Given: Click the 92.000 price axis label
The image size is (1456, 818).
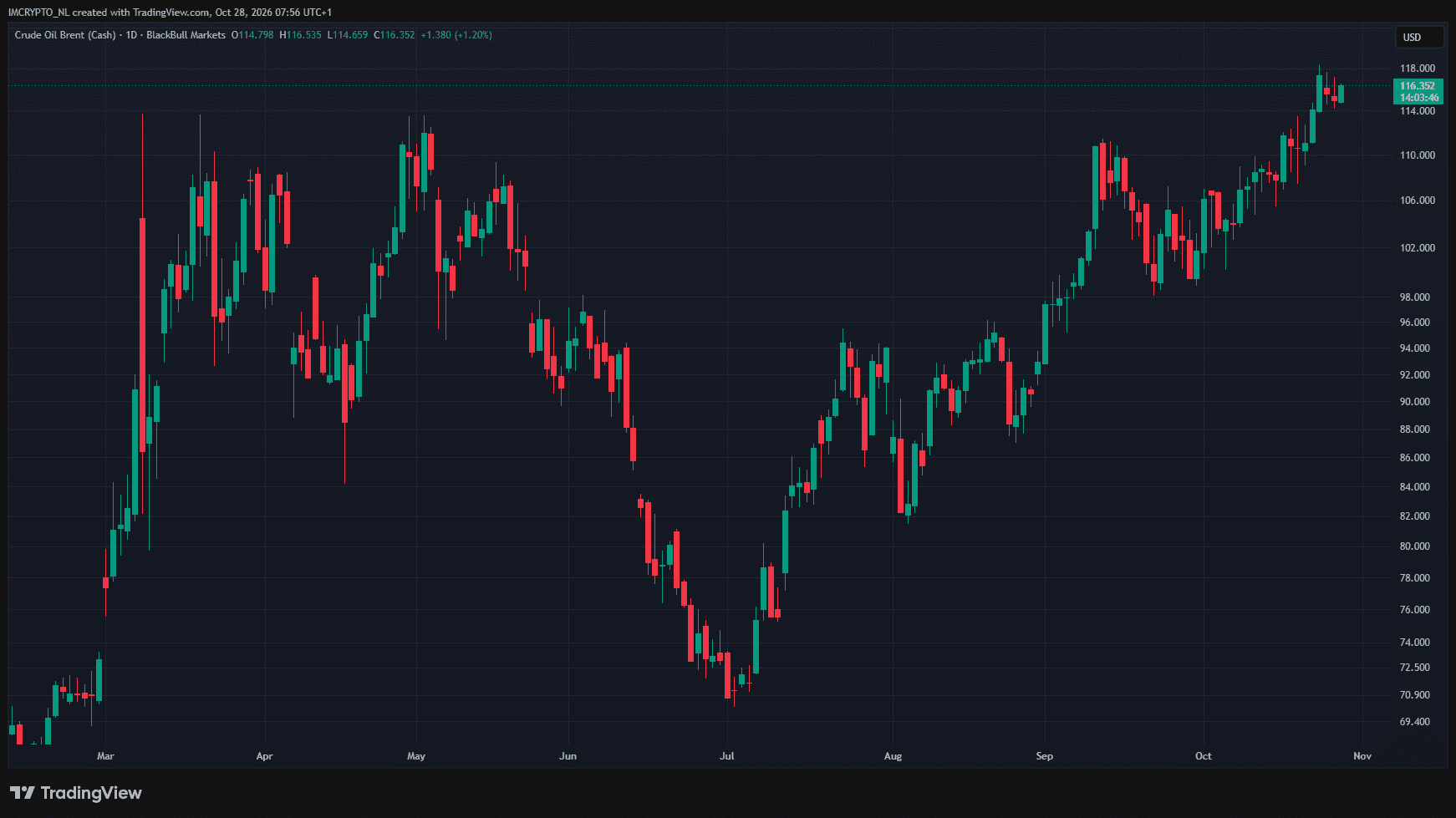Looking at the screenshot, I should 1415,375.
